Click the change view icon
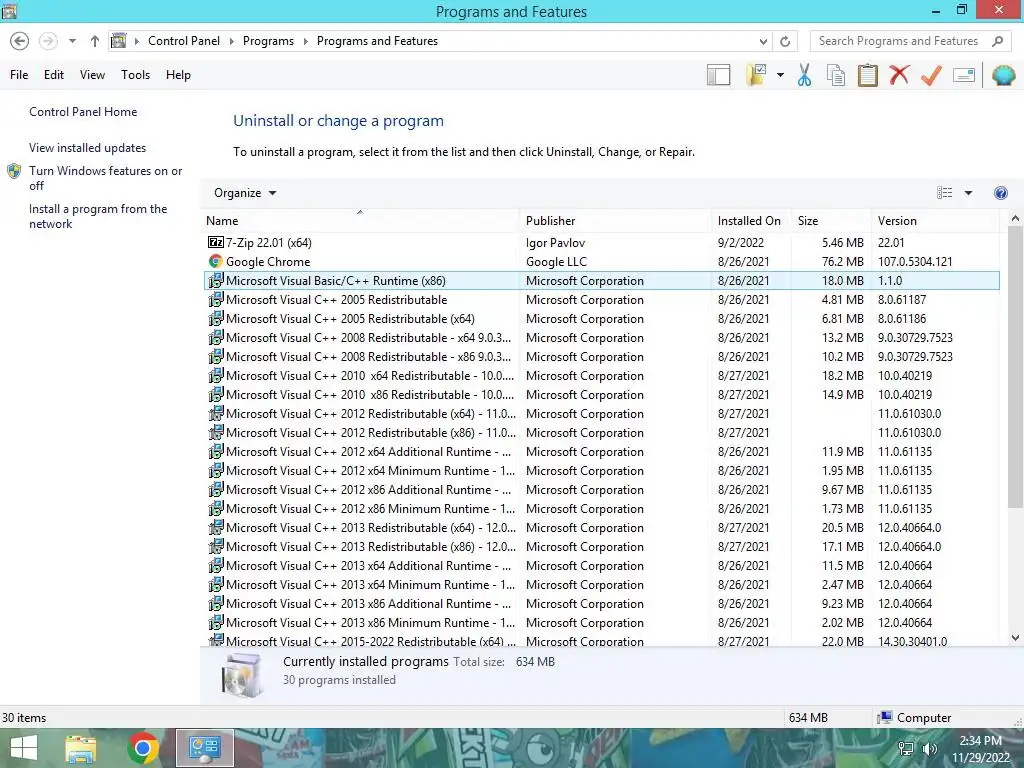The height and width of the screenshot is (768, 1024). pyautogui.click(x=944, y=193)
